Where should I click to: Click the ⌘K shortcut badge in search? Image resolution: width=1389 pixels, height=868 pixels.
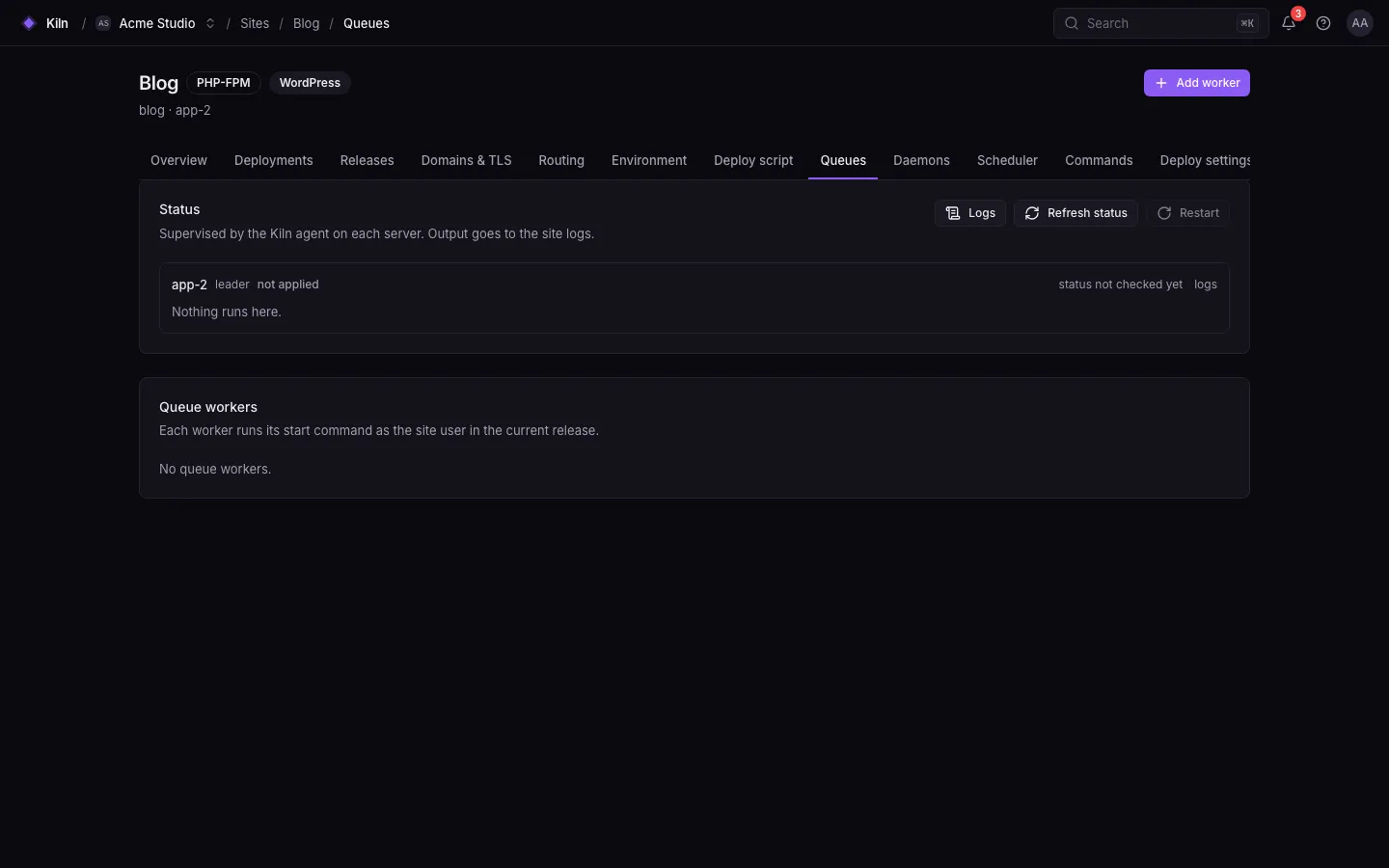click(x=1247, y=23)
